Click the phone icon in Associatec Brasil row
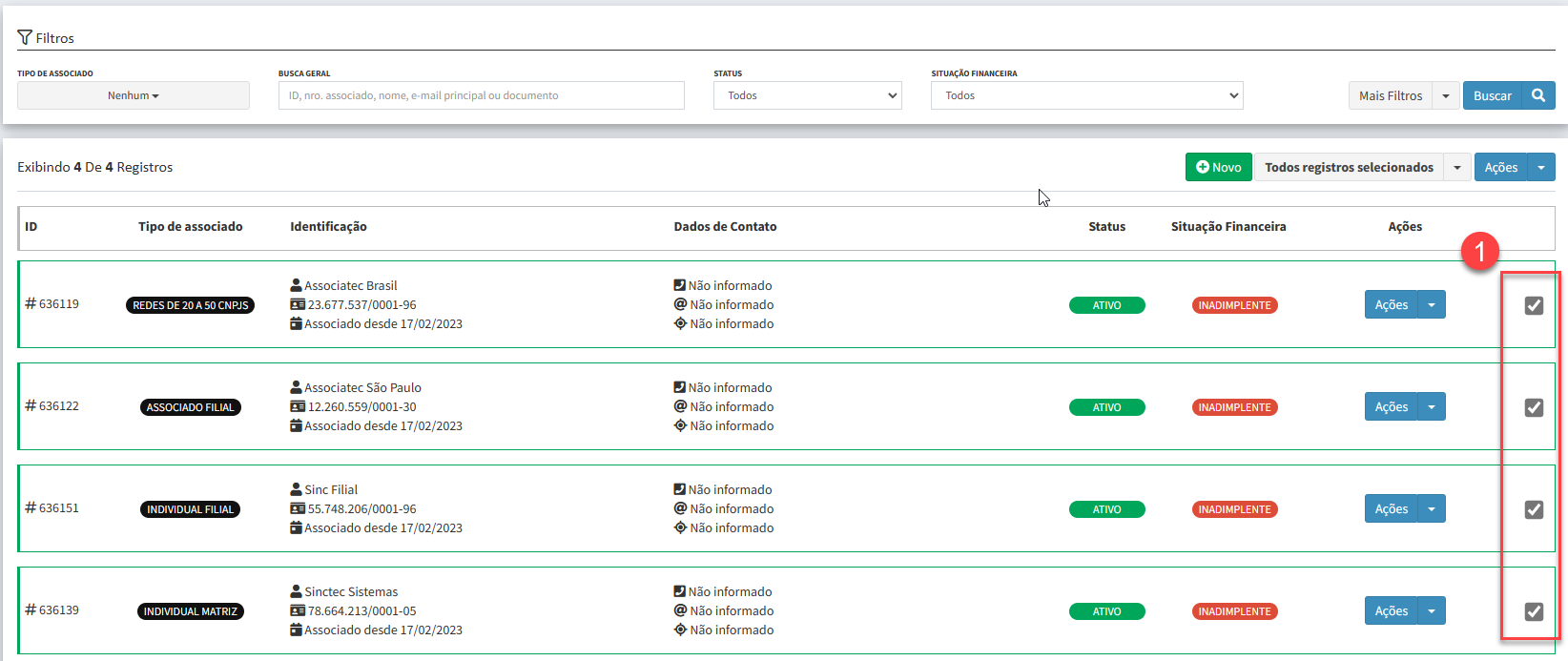The width and height of the screenshot is (1568, 661). tap(680, 285)
